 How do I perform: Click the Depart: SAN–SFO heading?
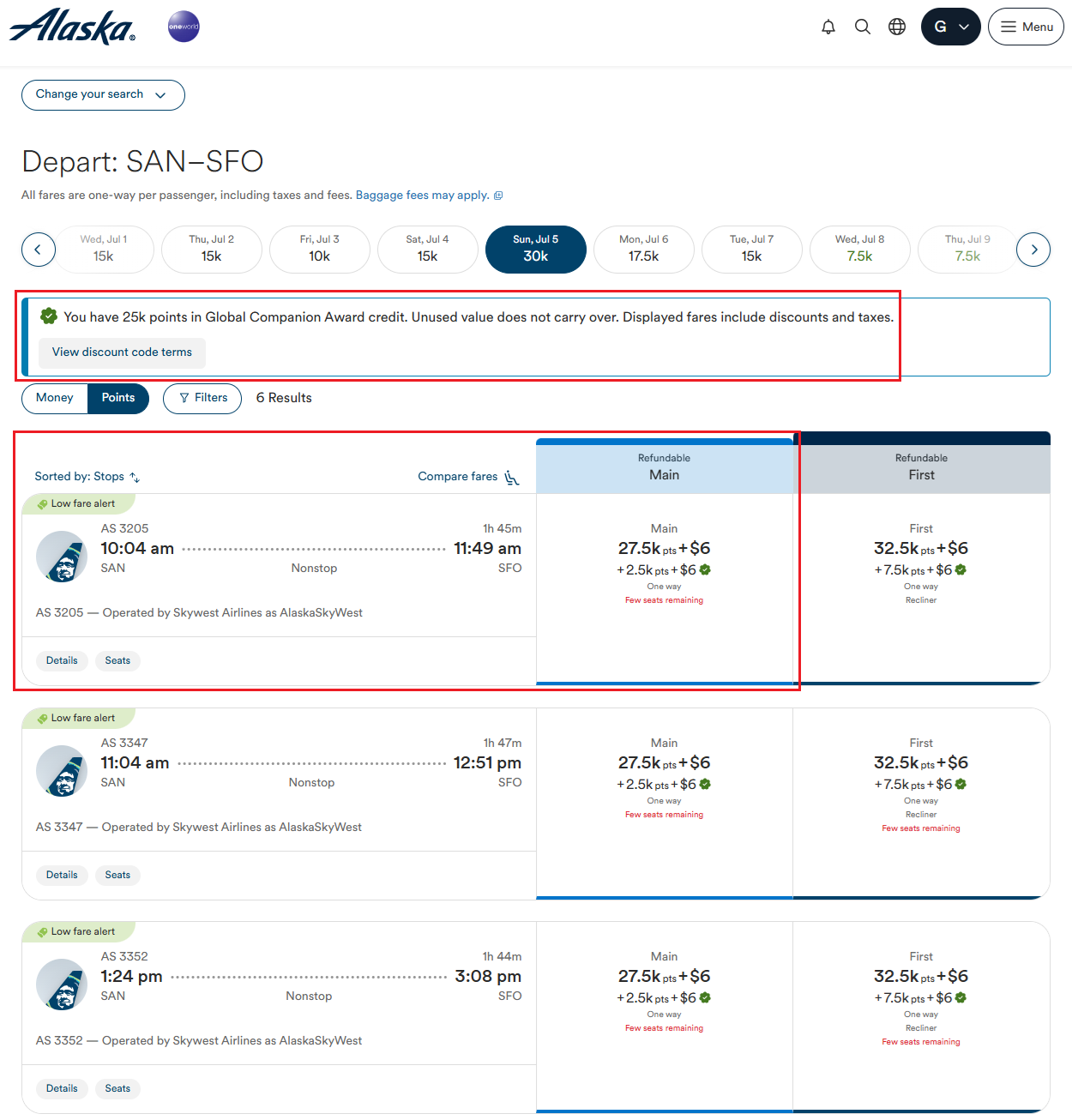tap(142, 161)
